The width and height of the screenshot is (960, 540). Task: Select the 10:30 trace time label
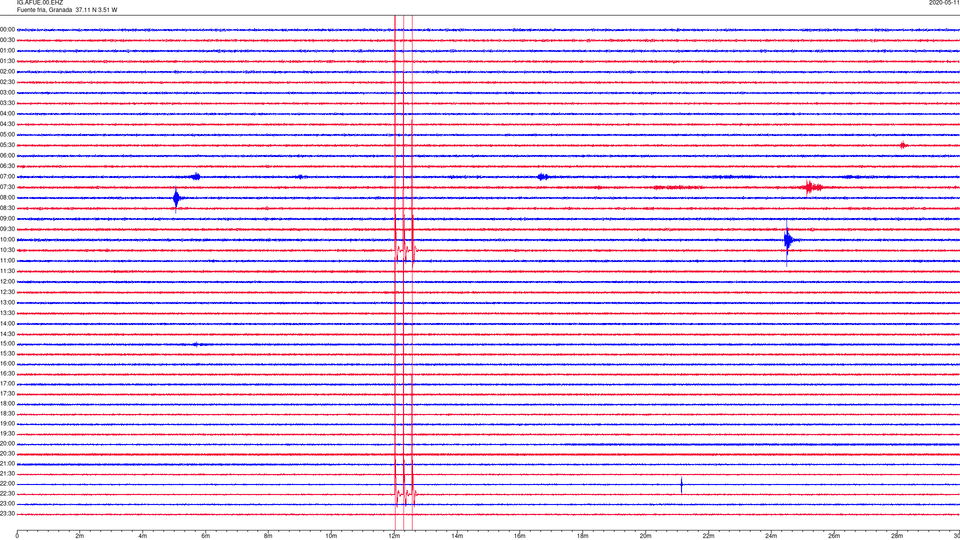8,250
